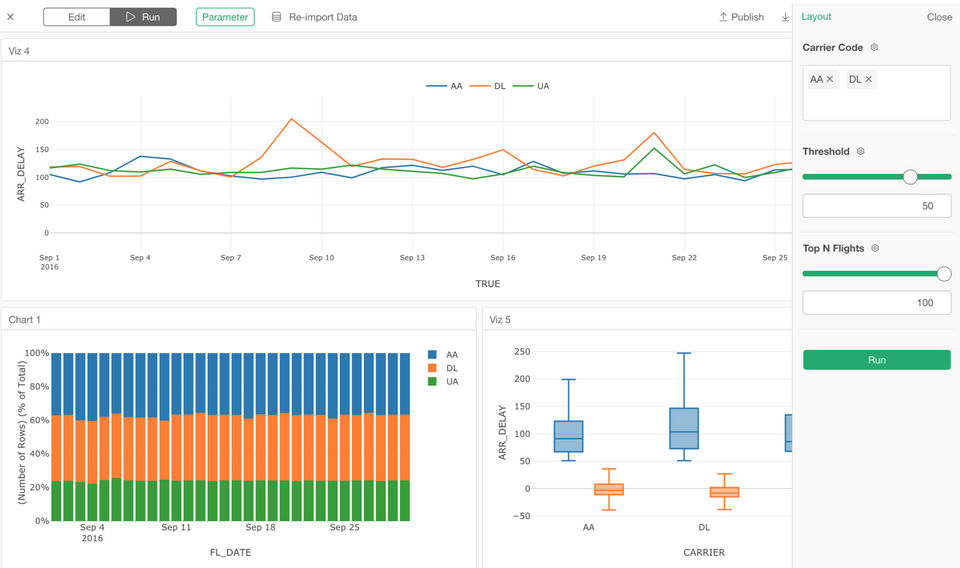
Task: Click the Viz 4 panel title
Action: click(19, 51)
